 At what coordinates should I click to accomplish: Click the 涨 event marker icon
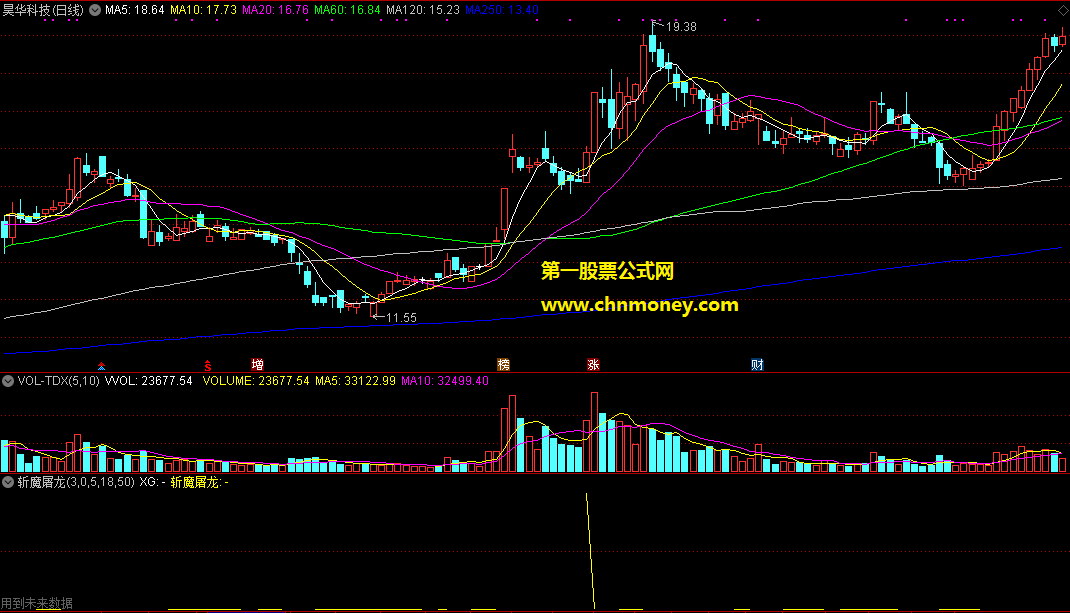pyautogui.click(x=594, y=365)
